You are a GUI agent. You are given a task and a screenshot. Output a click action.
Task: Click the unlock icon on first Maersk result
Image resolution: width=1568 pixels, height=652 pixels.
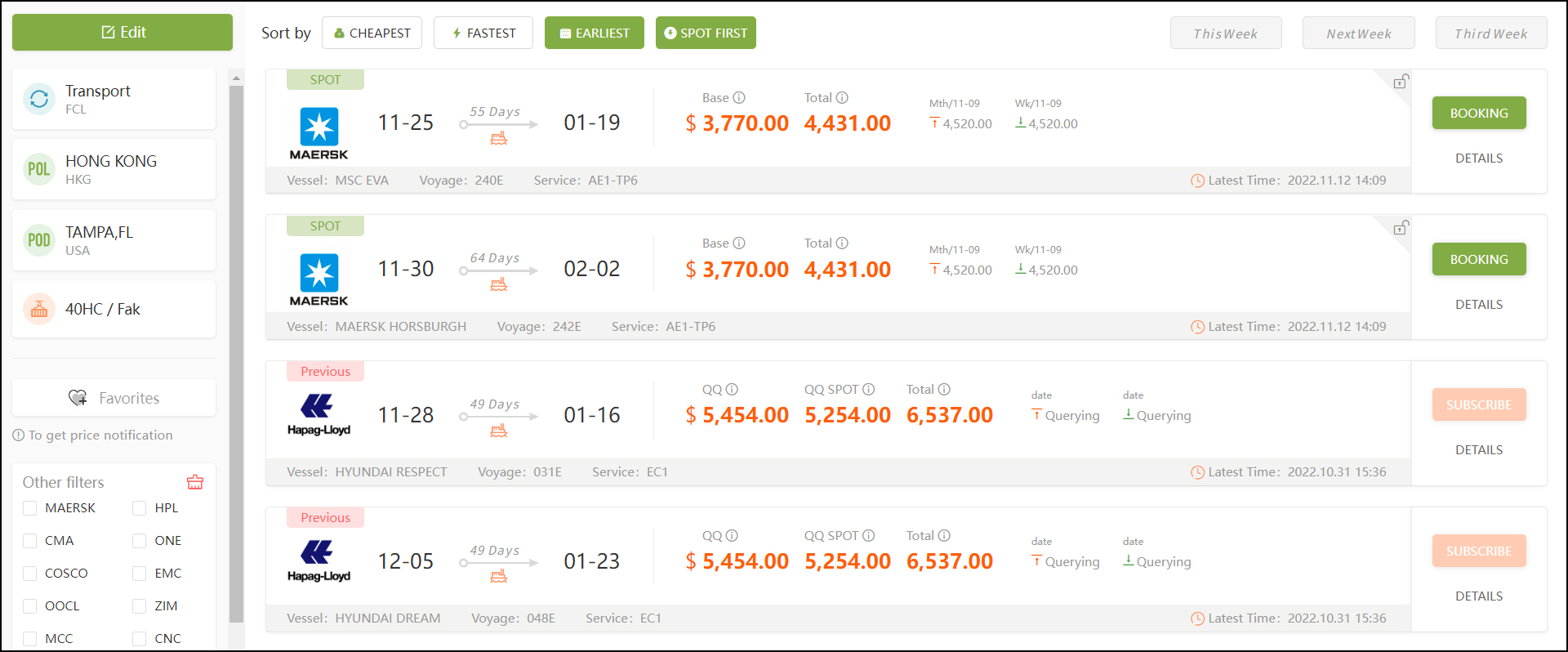[x=1401, y=82]
